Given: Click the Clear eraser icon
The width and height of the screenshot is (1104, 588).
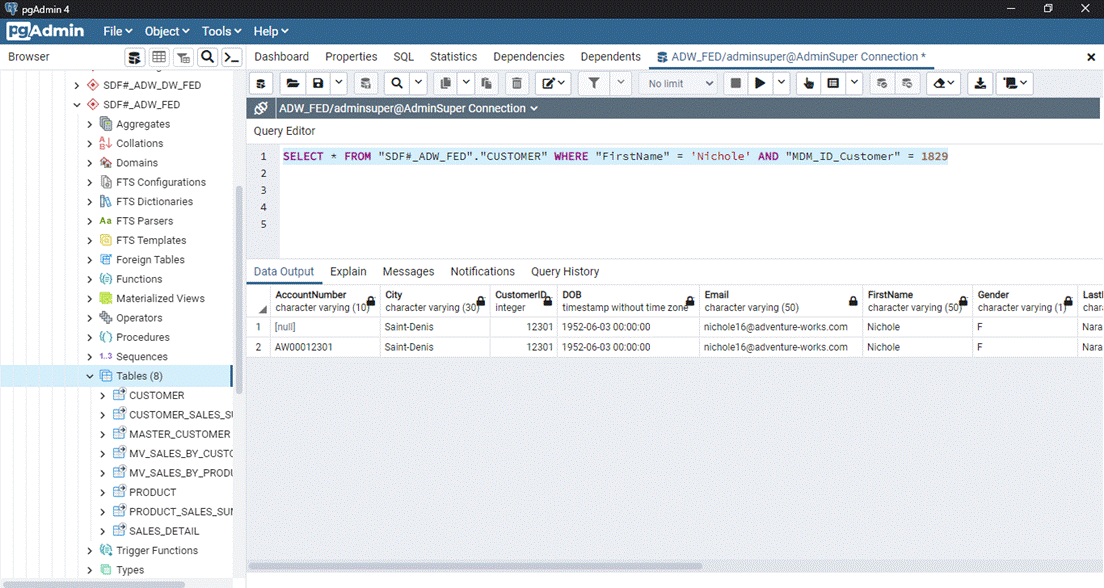Looking at the screenshot, I should [943, 84].
